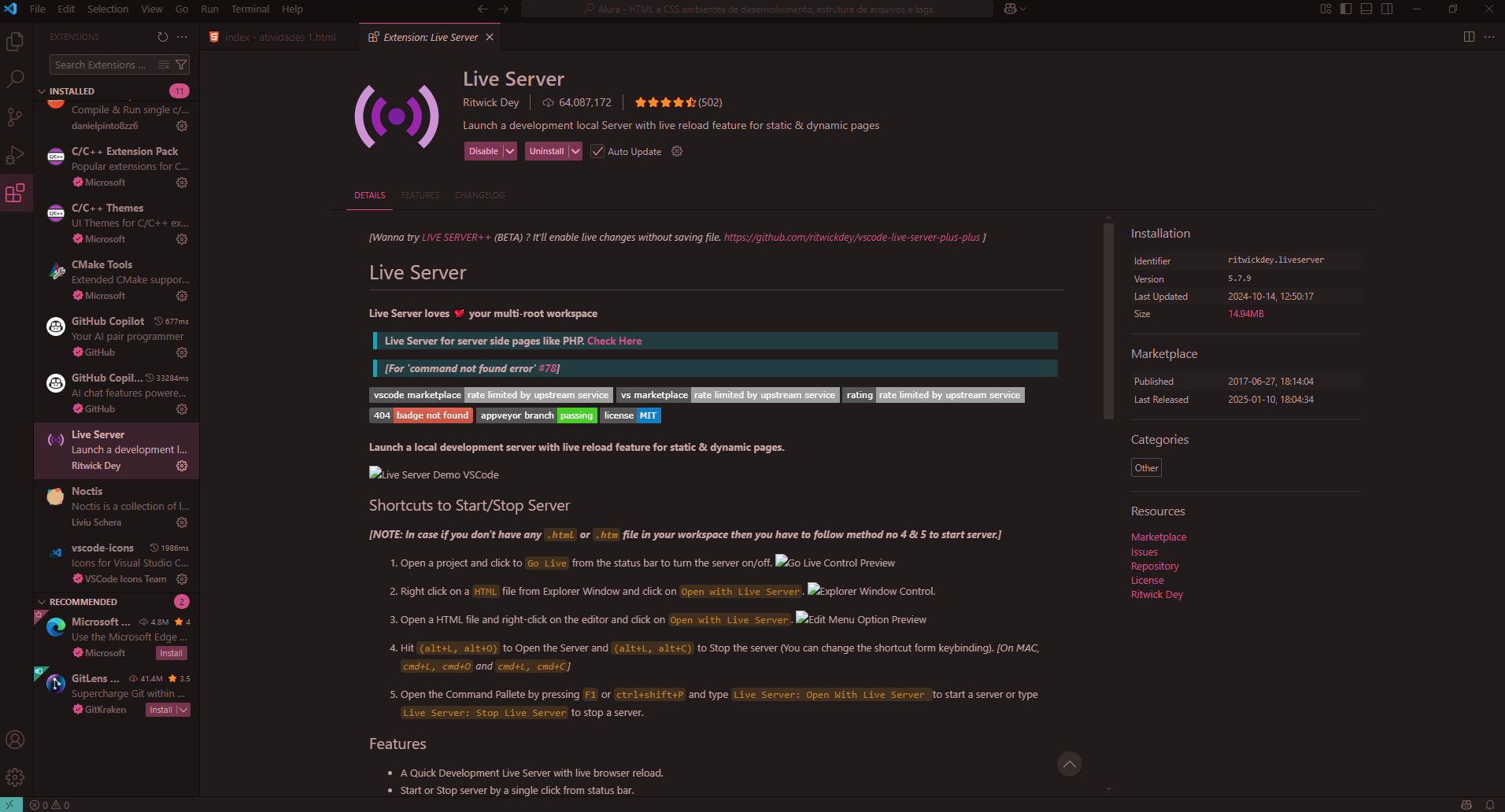Open the Extensions view icon
Image resolution: width=1505 pixels, height=812 pixels.
(15, 193)
